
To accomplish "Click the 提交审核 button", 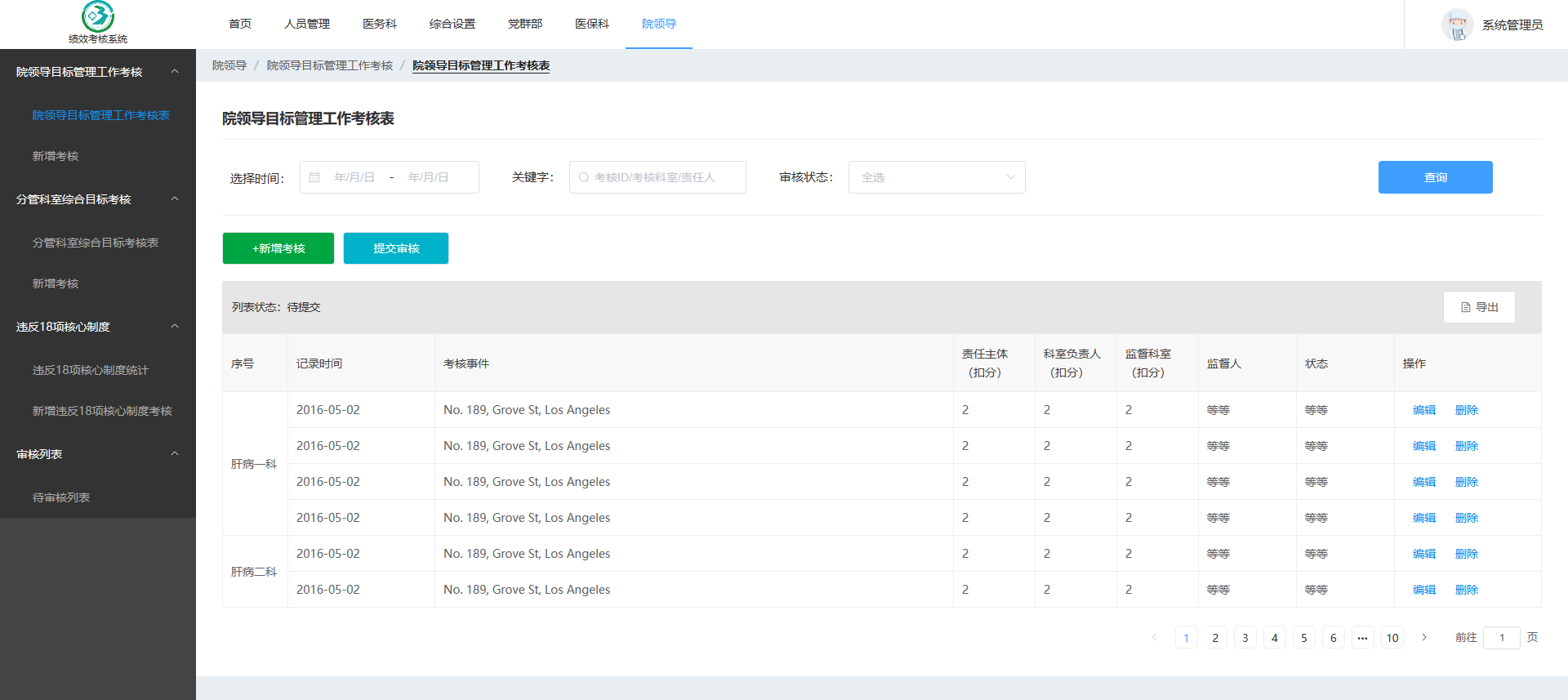I will pyautogui.click(x=396, y=248).
